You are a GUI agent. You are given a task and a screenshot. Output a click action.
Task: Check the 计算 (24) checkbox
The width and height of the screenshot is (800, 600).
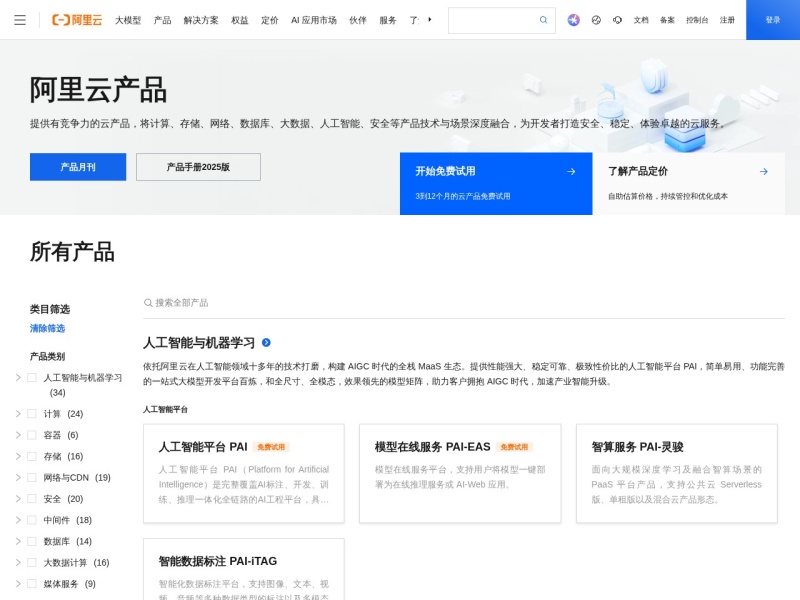click(32, 413)
